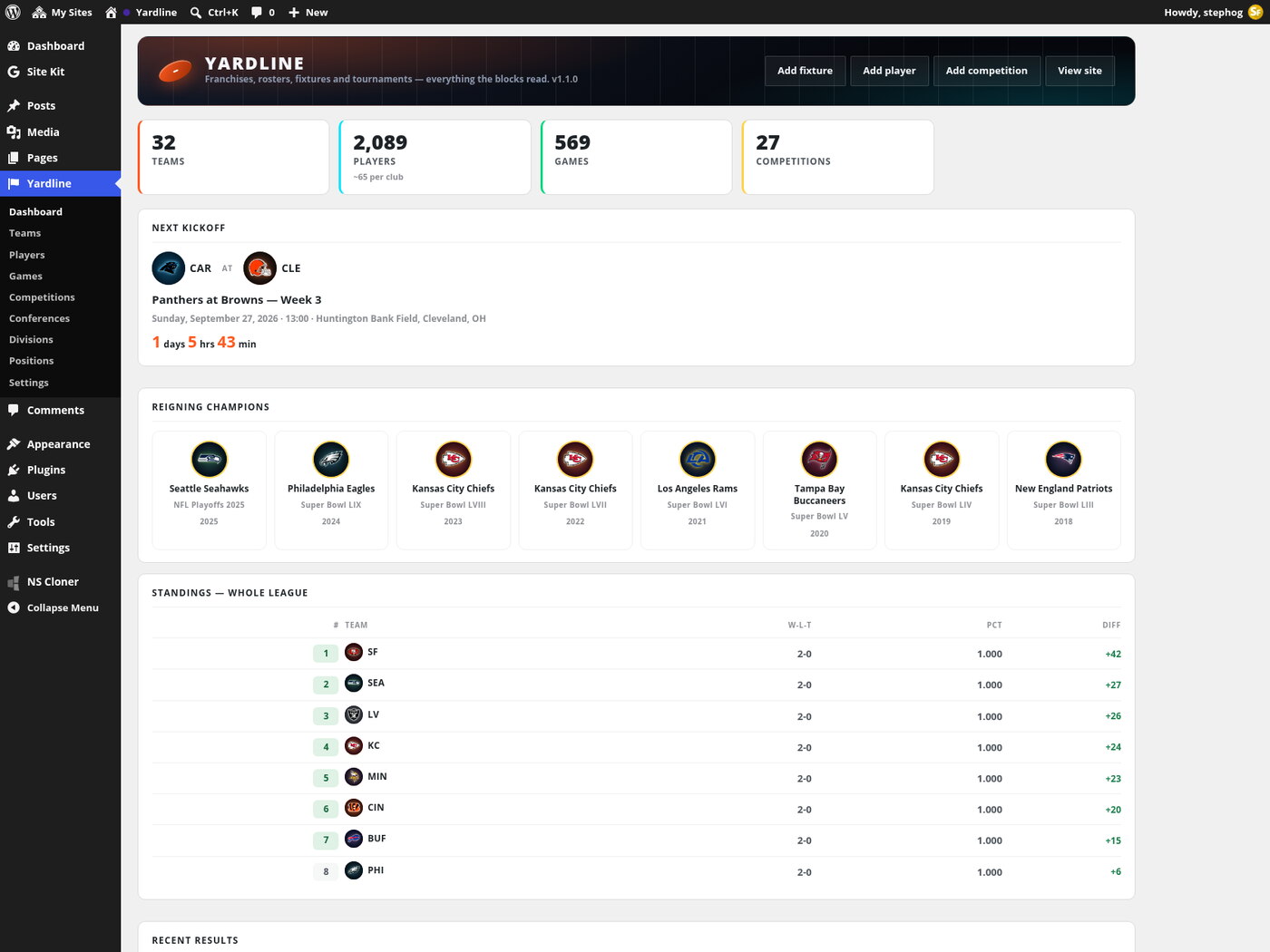This screenshot has width=1270, height=952.
Task: Open Howdy, stephog account menu
Action: pyautogui.click(x=1213, y=12)
